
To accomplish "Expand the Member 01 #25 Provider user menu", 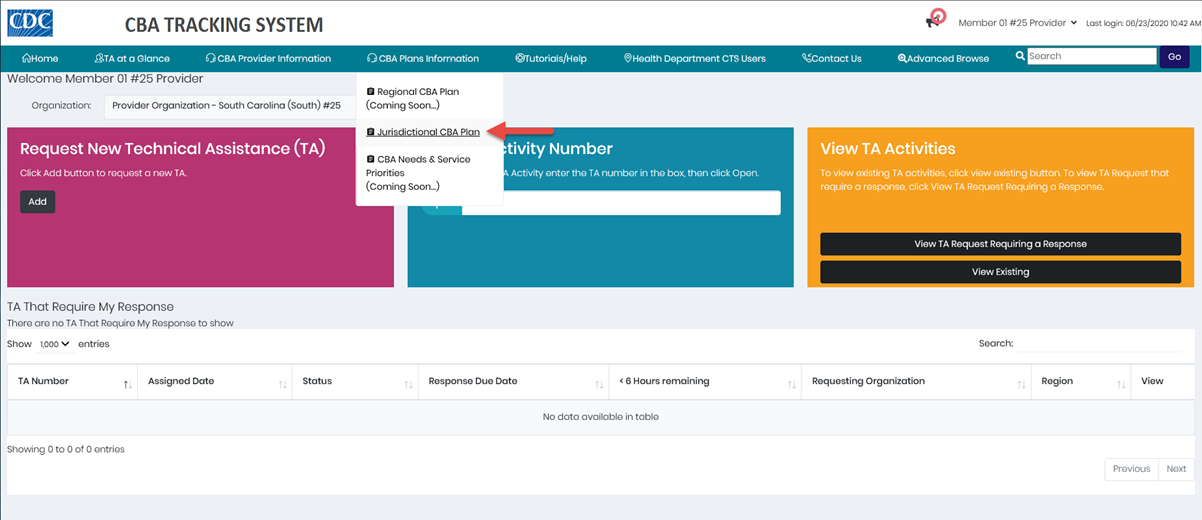I will pos(1017,23).
